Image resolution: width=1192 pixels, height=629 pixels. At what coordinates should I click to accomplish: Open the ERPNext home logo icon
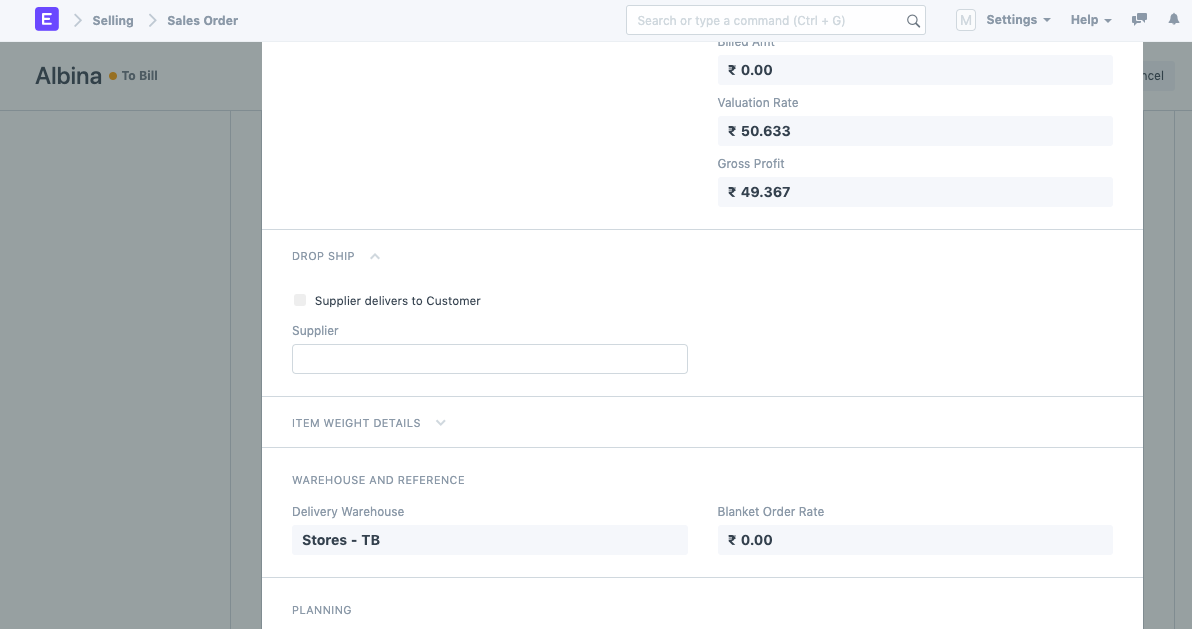tap(46, 20)
